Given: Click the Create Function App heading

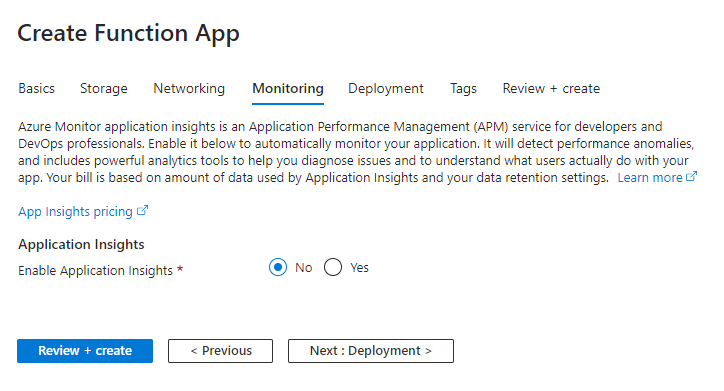Looking at the screenshot, I should coord(128,33).
